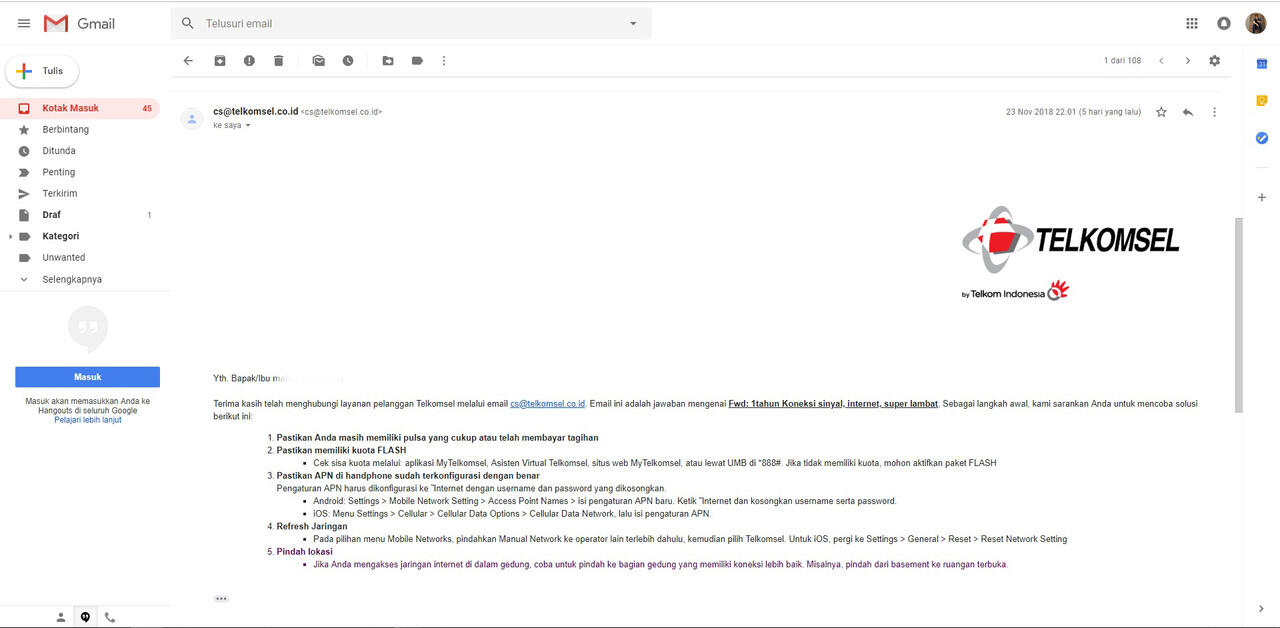
Task: Click the Telkomsel logo image
Action: click(x=1070, y=253)
